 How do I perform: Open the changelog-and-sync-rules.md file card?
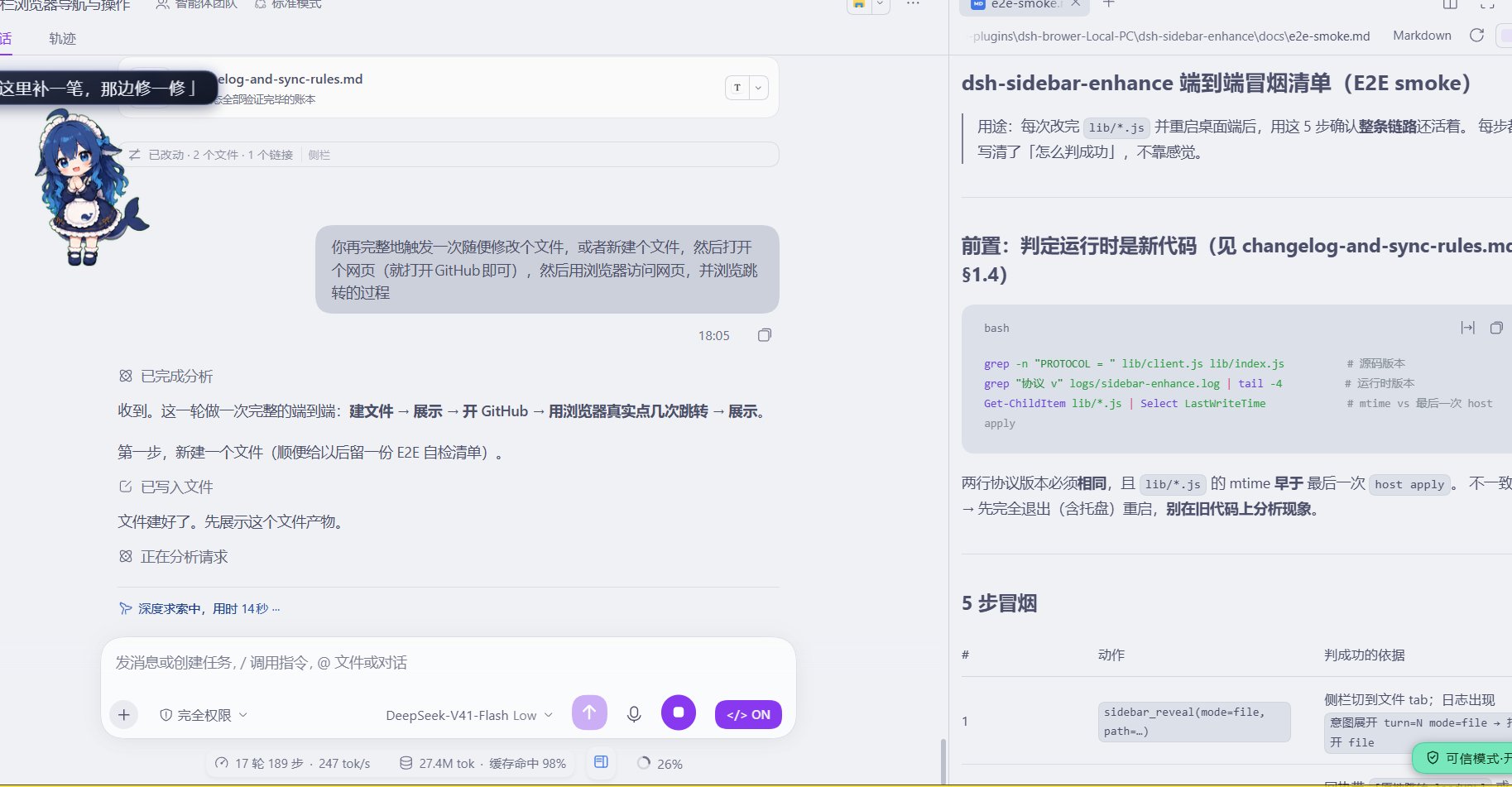point(448,88)
